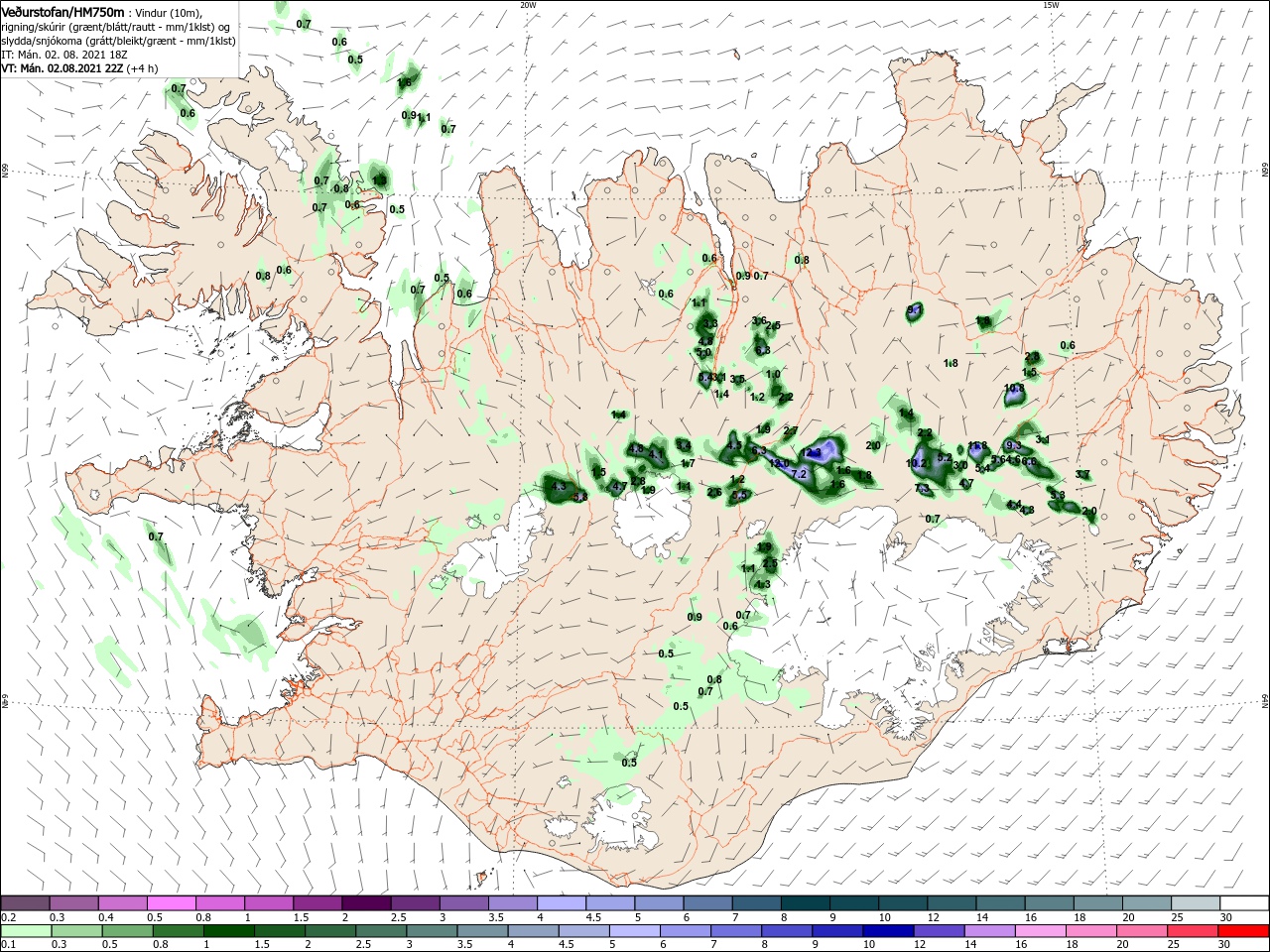Click the 7.2 precipitation value on the map
Viewport: 1270px width, 952px height.
coord(799,474)
